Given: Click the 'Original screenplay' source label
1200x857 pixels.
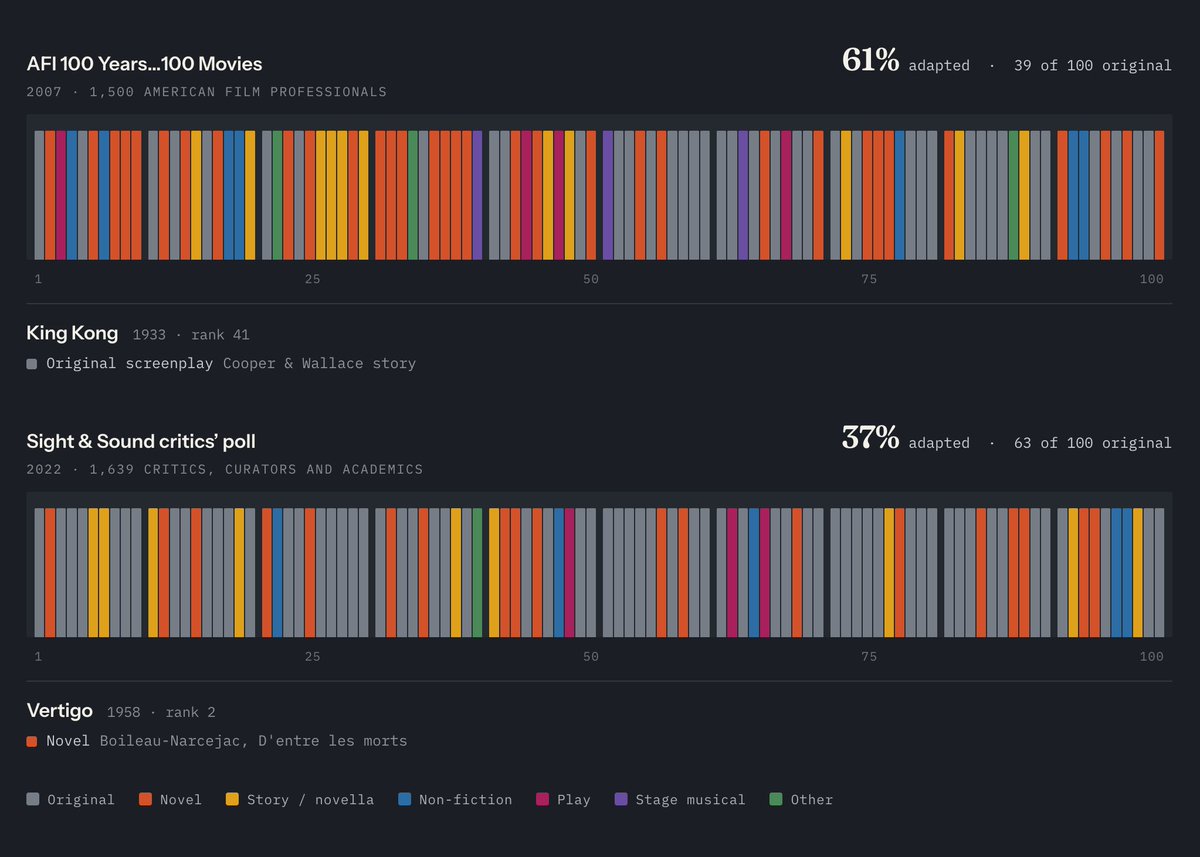Looking at the screenshot, I should tap(129, 363).
